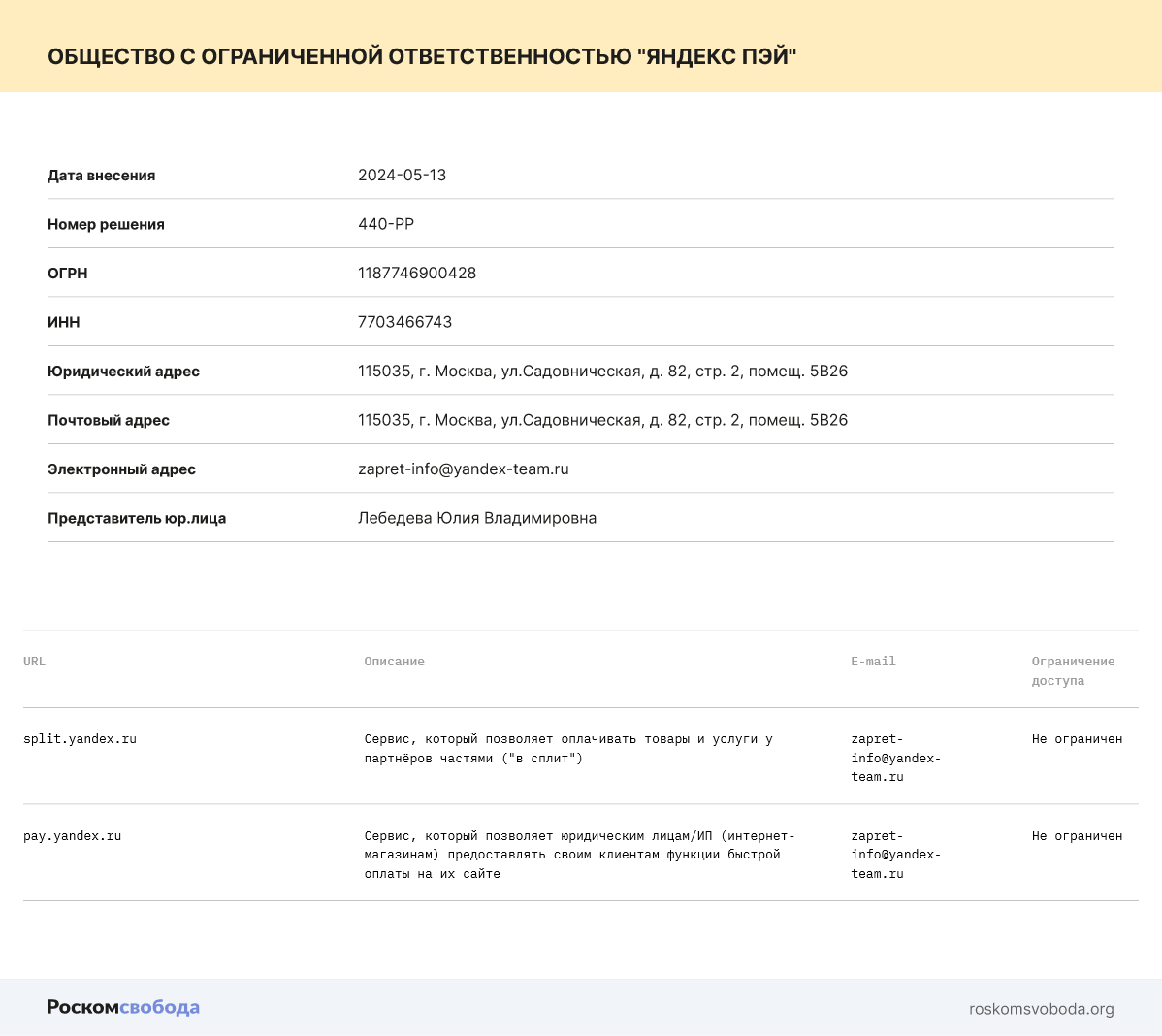
Task: Click 'Не ограничен' in pay.yandex.ru row
Action: click(1077, 836)
